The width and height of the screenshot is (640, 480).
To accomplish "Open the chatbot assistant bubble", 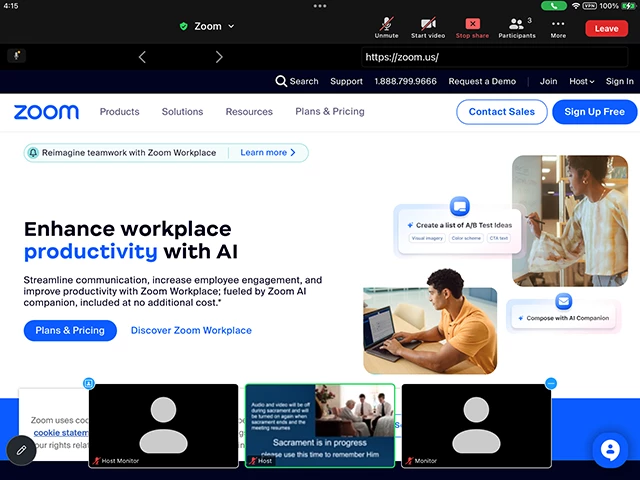I will [x=610, y=450].
